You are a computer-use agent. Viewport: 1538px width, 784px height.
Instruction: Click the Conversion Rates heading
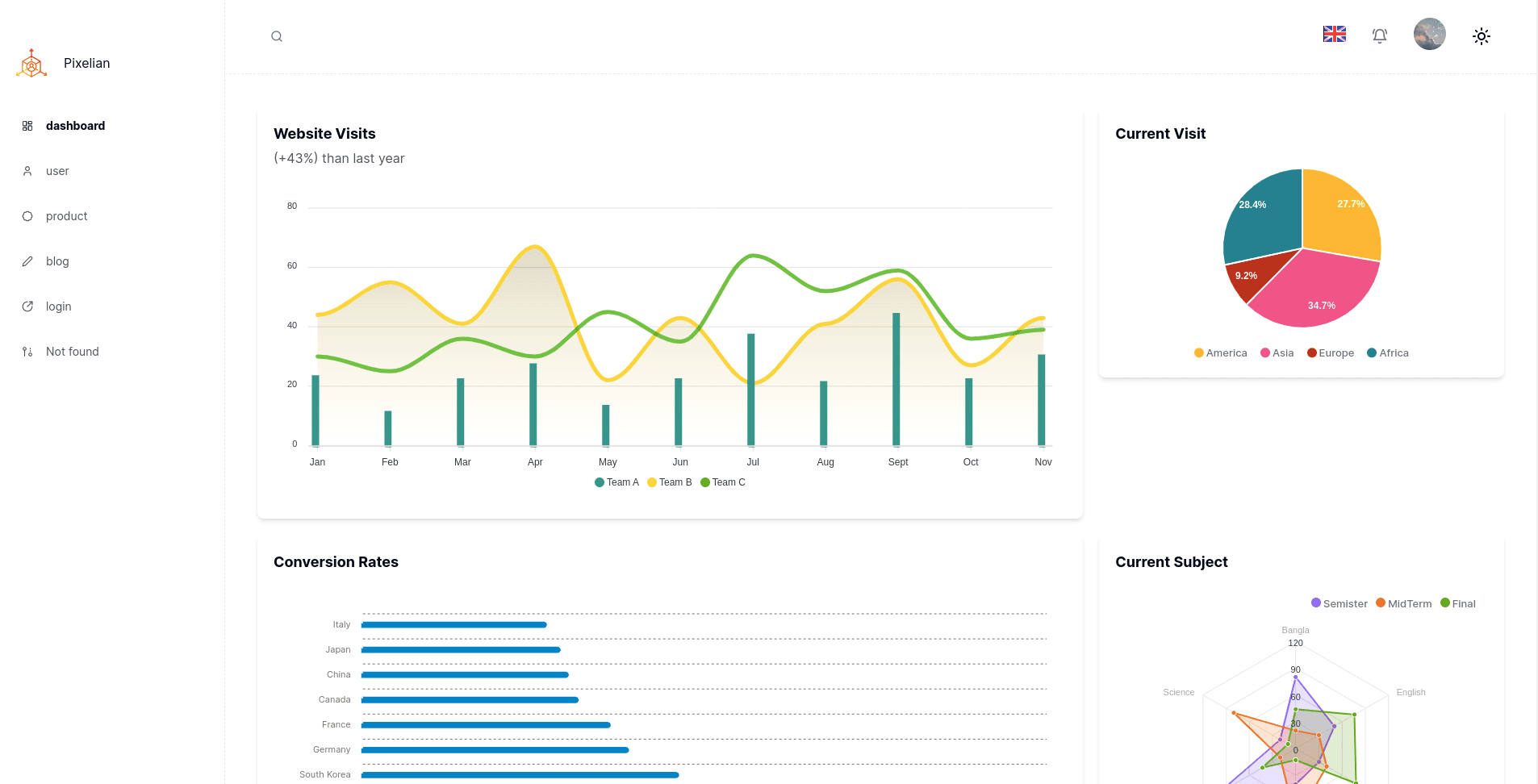[x=336, y=562]
